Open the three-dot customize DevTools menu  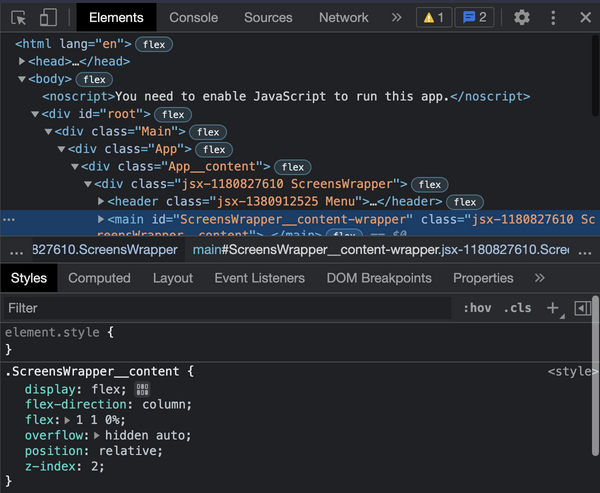(x=553, y=17)
